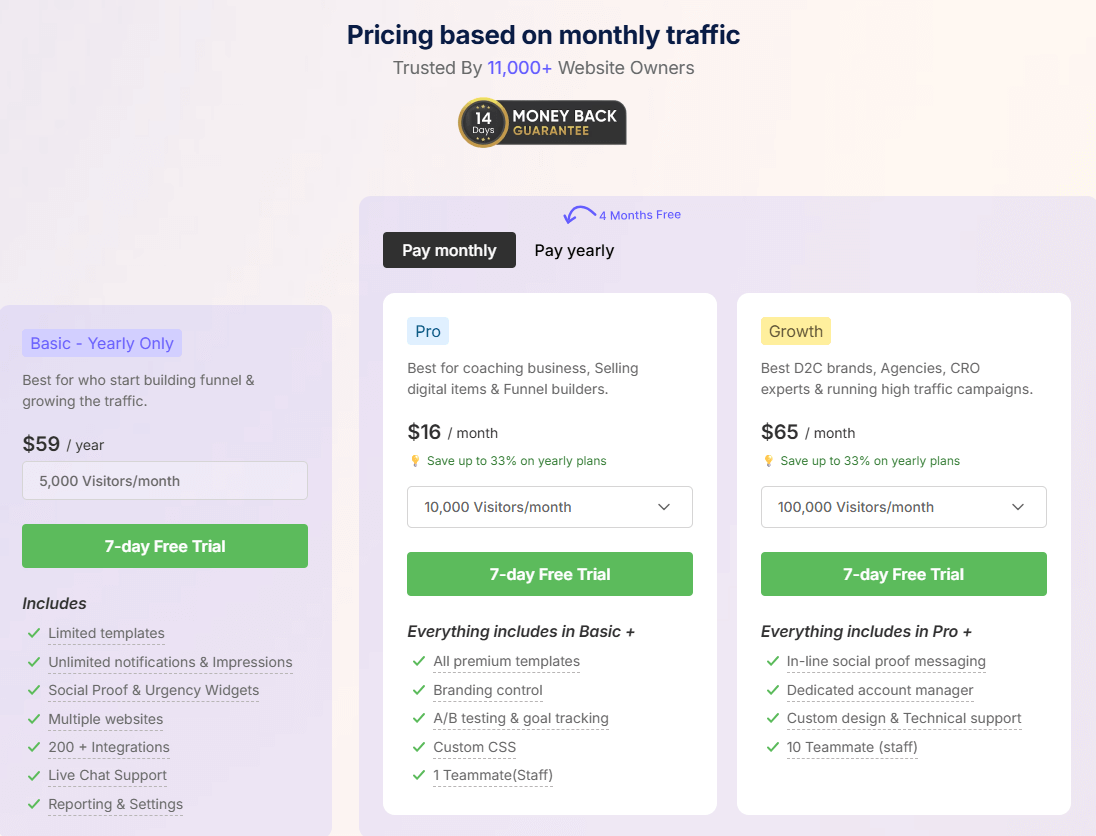Select the Growth plan tab label
This screenshot has height=836, width=1096.
[x=795, y=330]
